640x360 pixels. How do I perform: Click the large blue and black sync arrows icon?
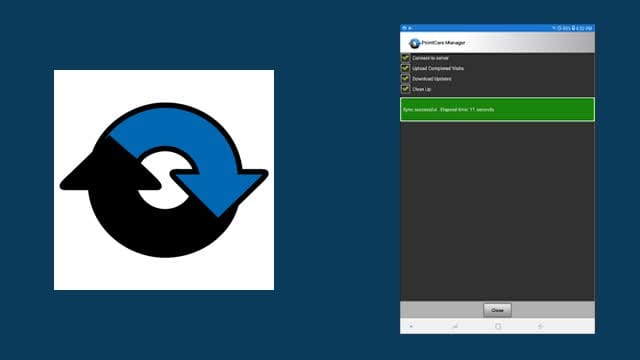(164, 180)
